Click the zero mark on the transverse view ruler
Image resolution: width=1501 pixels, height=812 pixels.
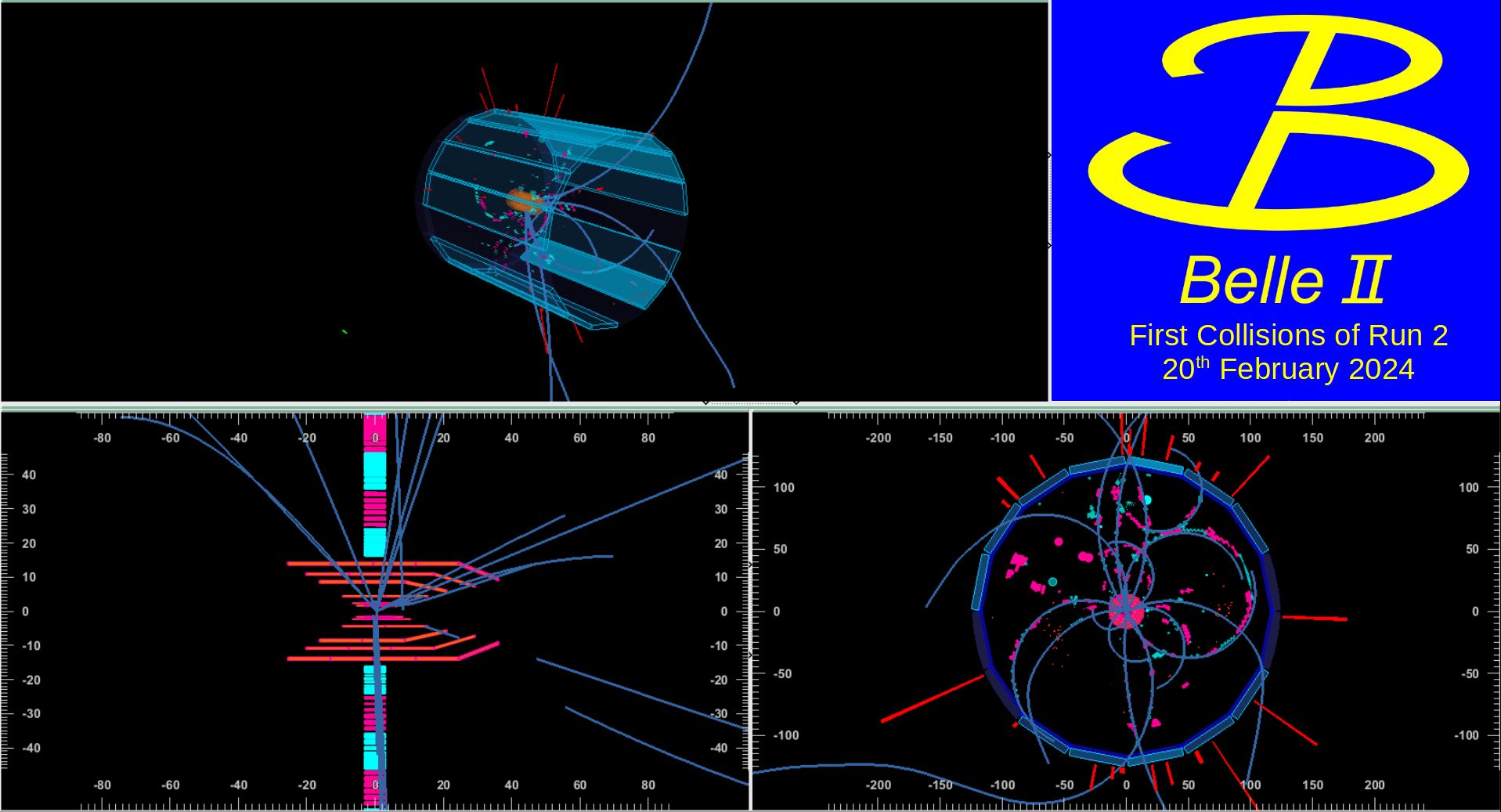pyautogui.click(x=1125, y=439)
